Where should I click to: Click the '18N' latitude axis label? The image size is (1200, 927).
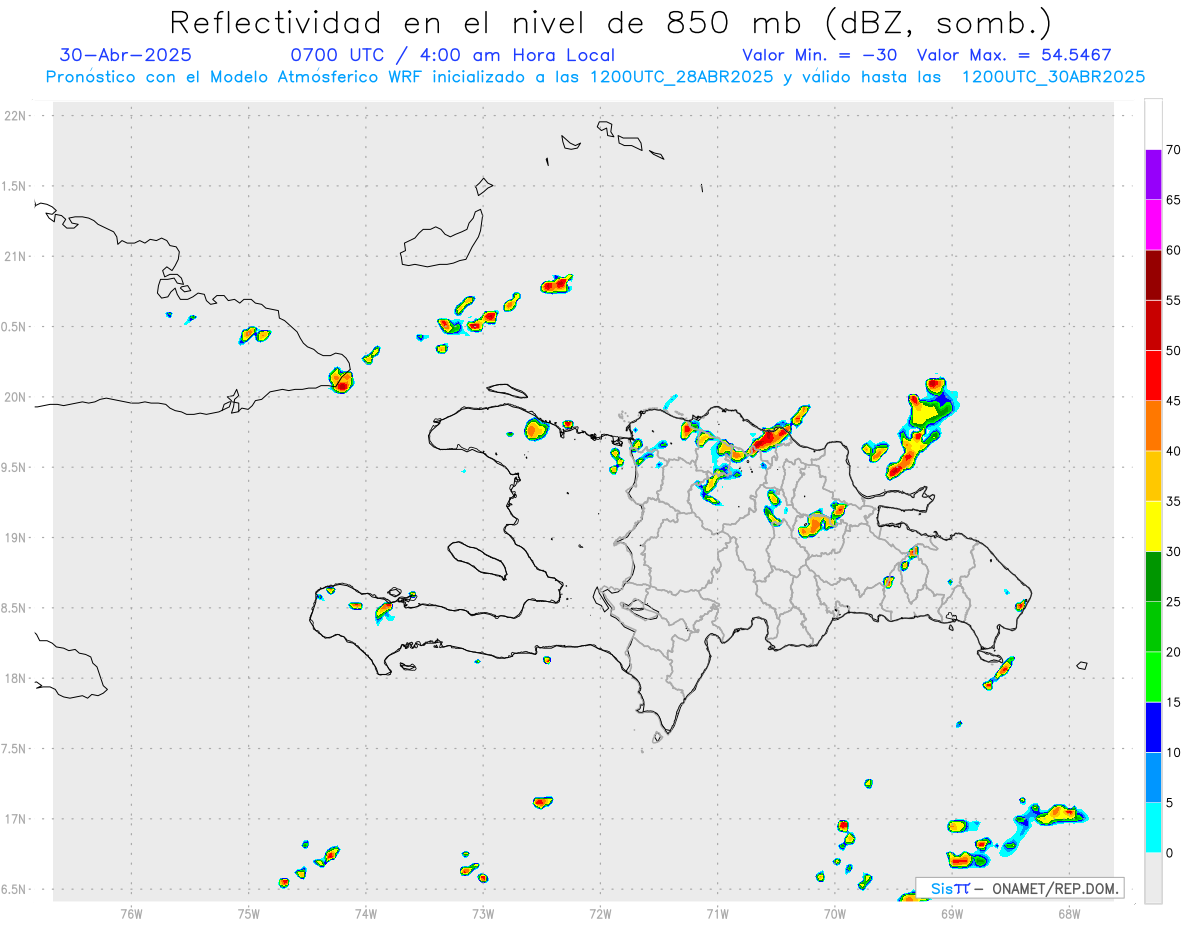(15, 678)
